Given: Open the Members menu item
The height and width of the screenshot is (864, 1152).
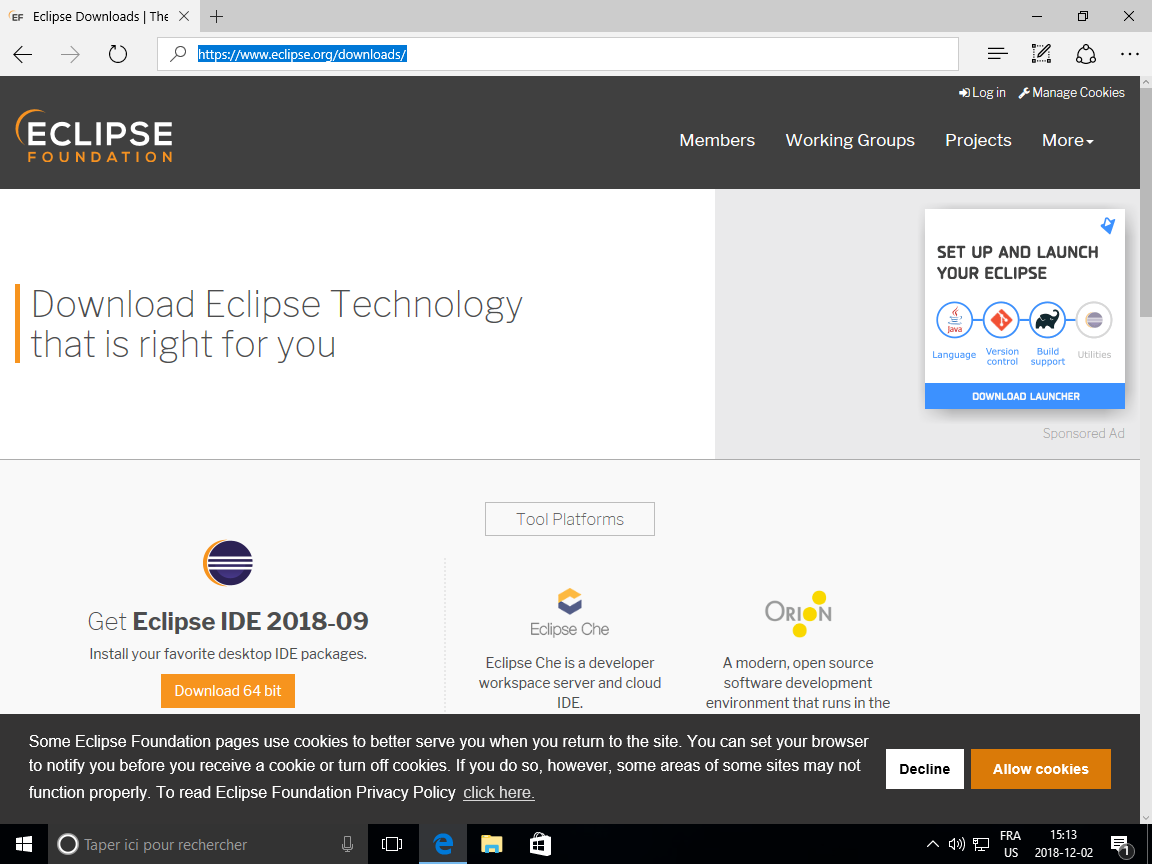Looking at the screenshot, I should tap(717, 140).
